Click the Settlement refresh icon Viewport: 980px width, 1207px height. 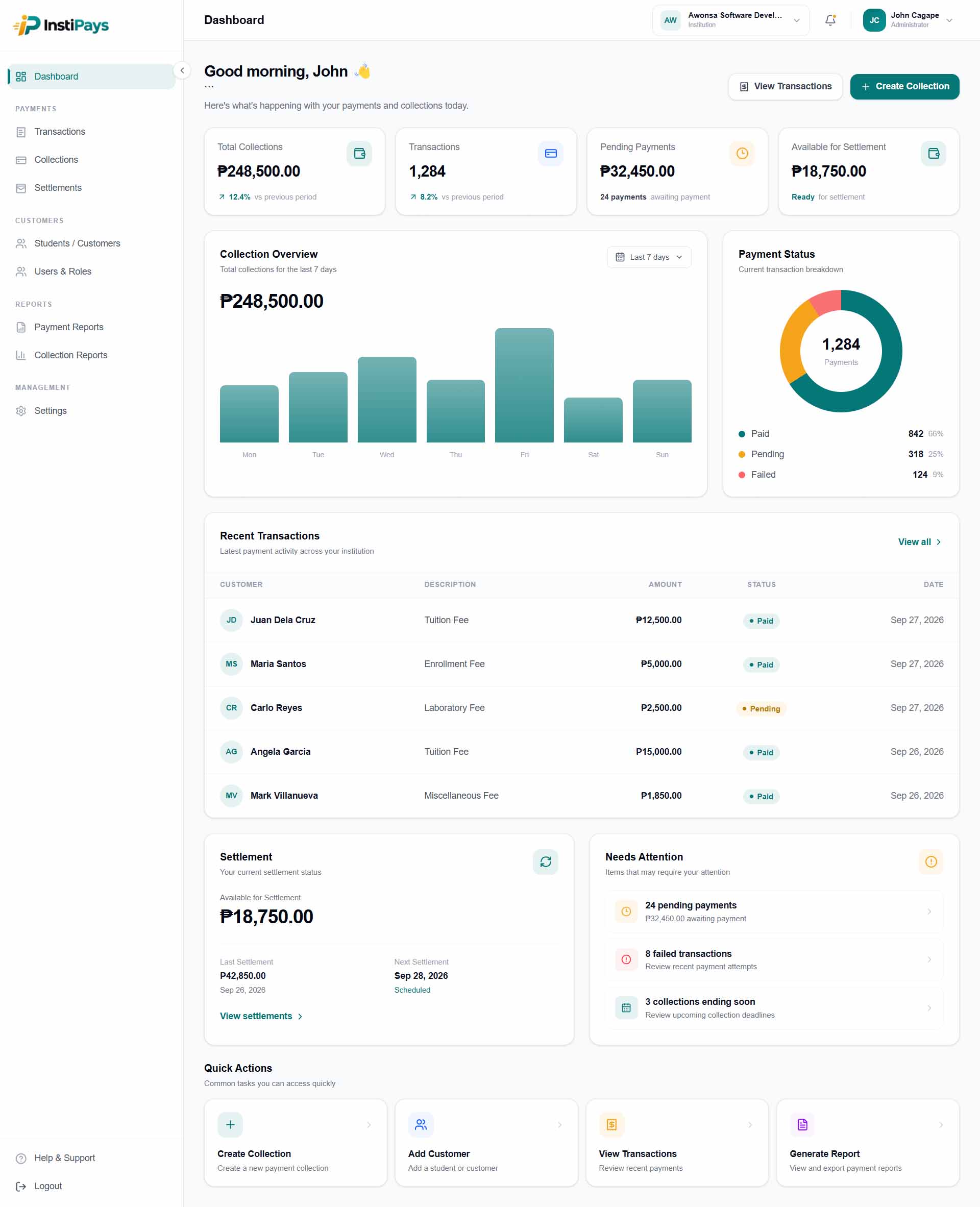point(545,861)
